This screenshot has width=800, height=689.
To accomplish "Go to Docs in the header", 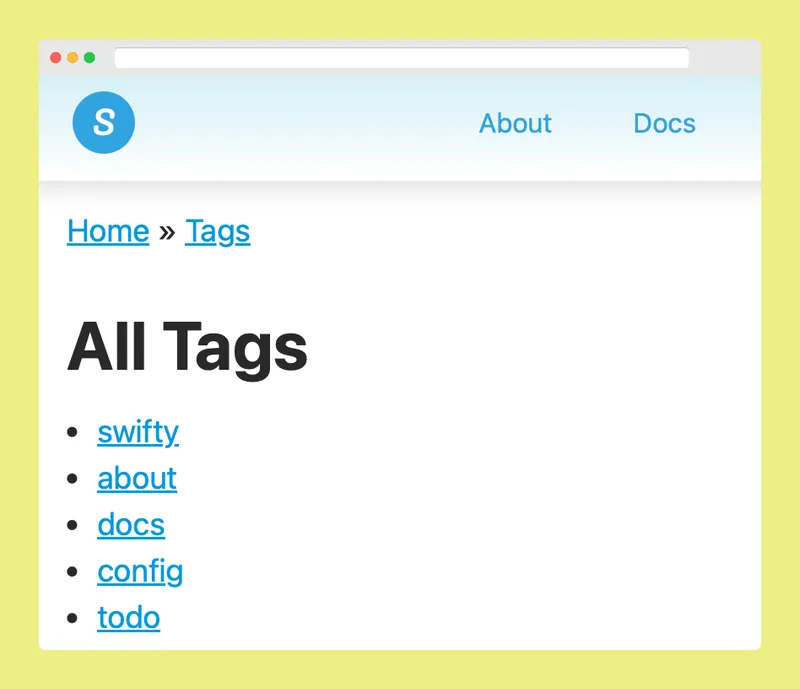I will [x=664, y=123].
